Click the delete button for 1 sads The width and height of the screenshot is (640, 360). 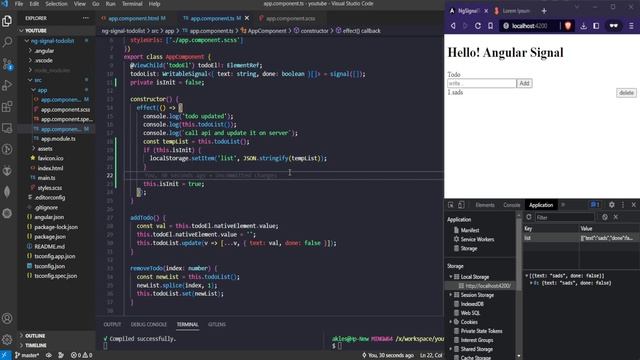[x=626, y=93]
